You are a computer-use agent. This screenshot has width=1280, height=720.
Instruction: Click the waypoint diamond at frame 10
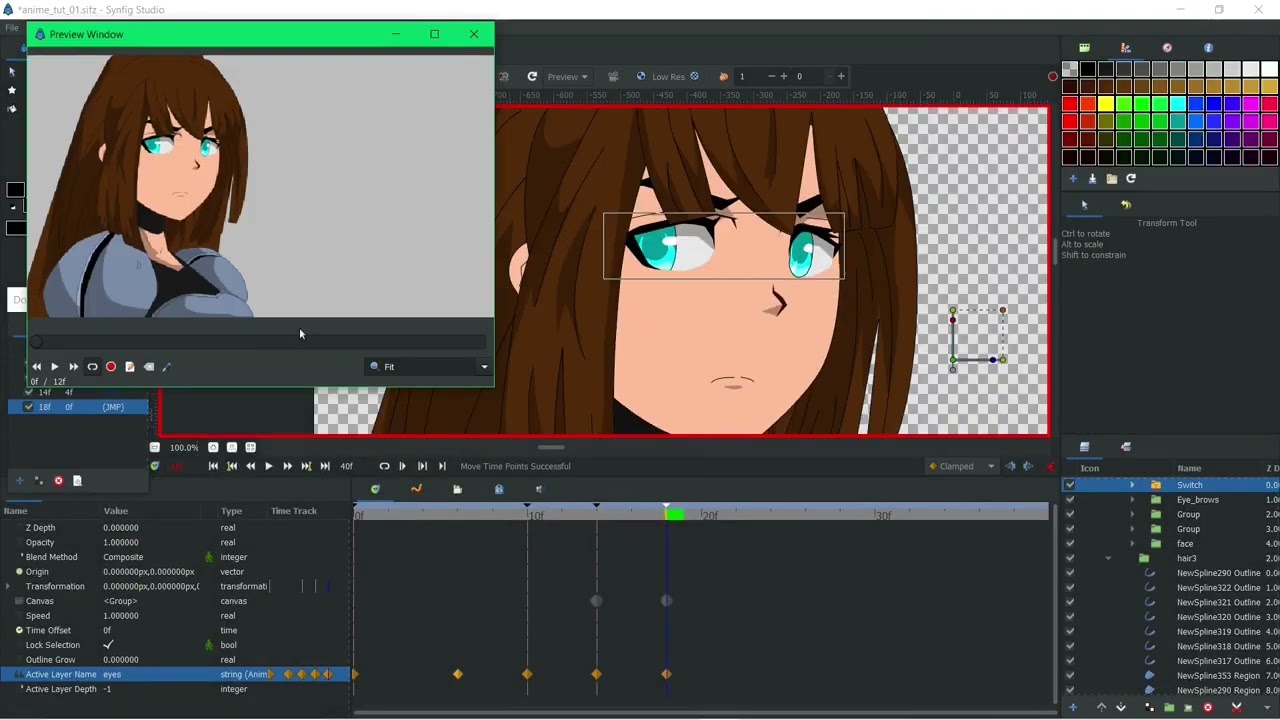(527, 675)
